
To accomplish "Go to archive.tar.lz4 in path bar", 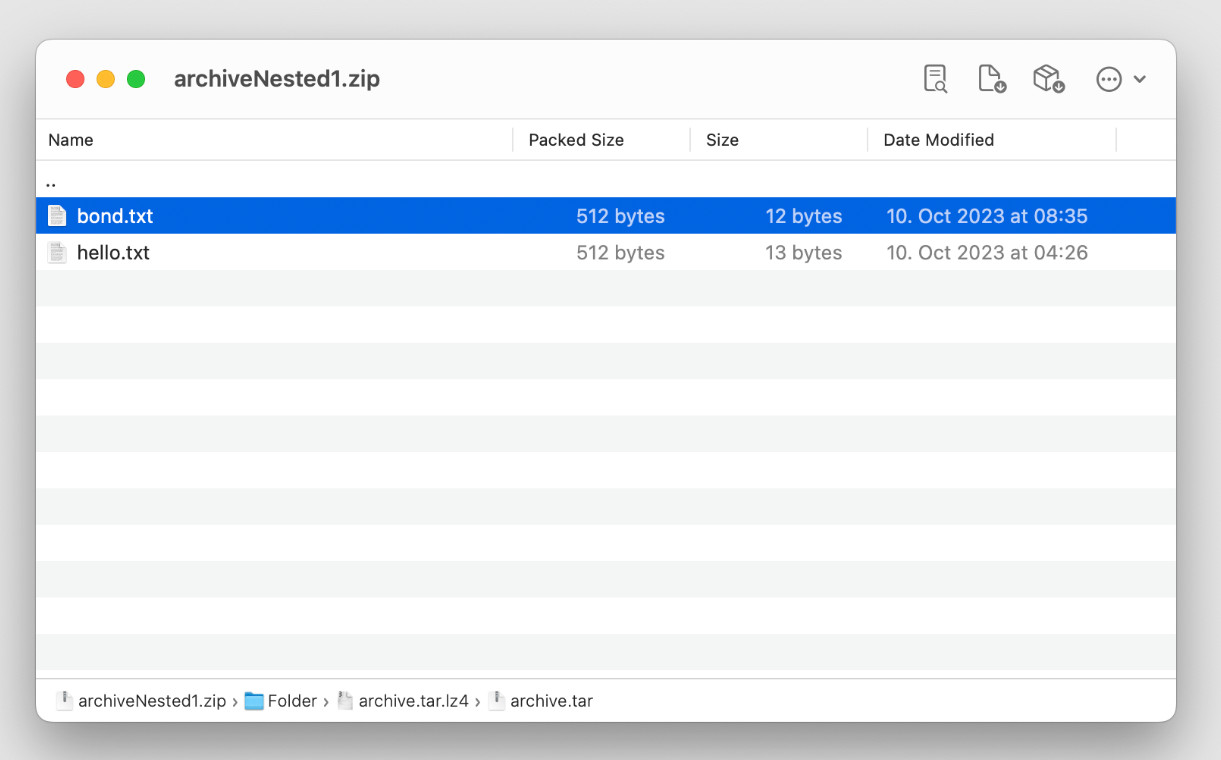I will click(413, 701).
